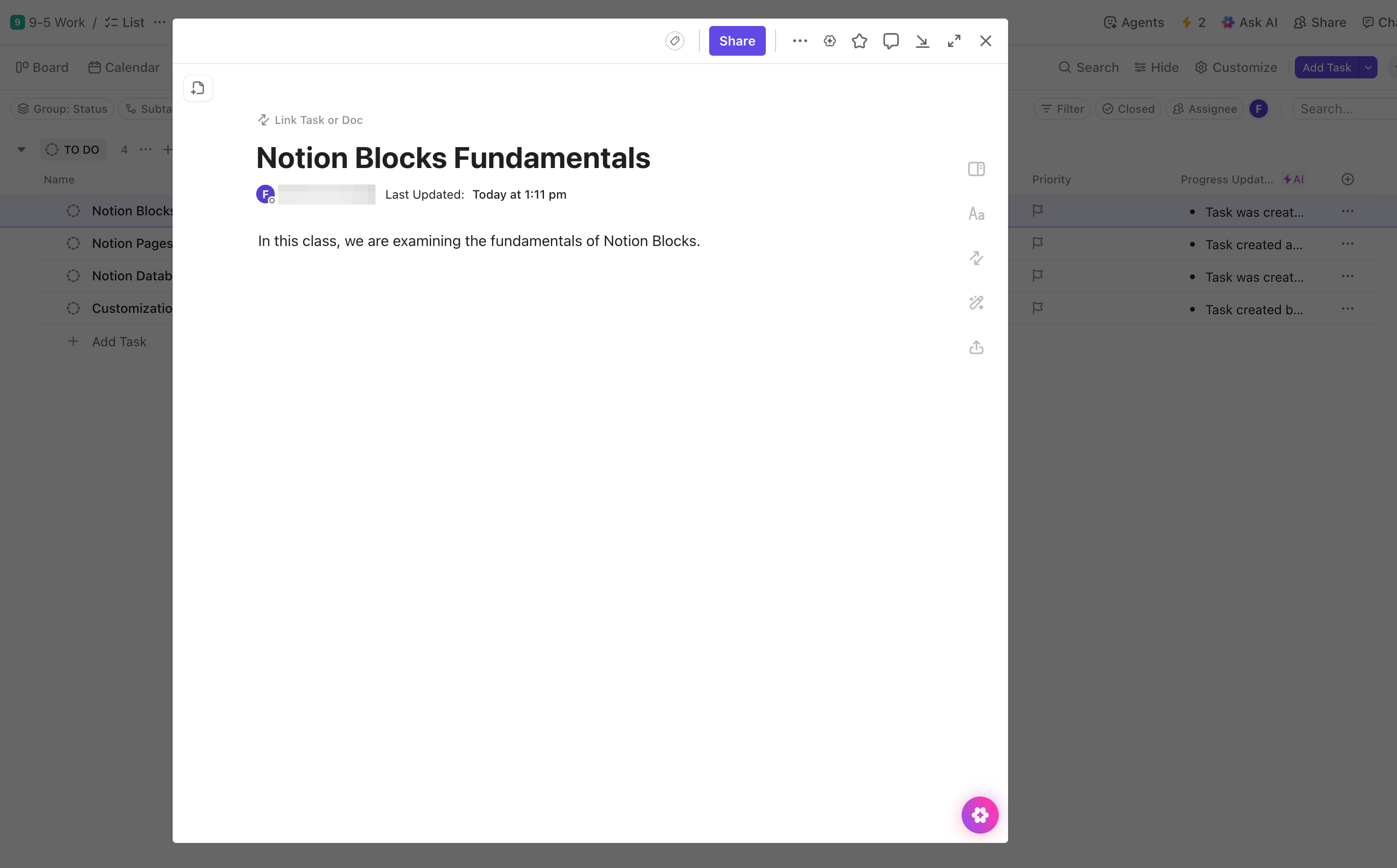This screenshot has width=1397, height=868.
Task: Favorite the doc with the star icon
Action: pos(859,41)
